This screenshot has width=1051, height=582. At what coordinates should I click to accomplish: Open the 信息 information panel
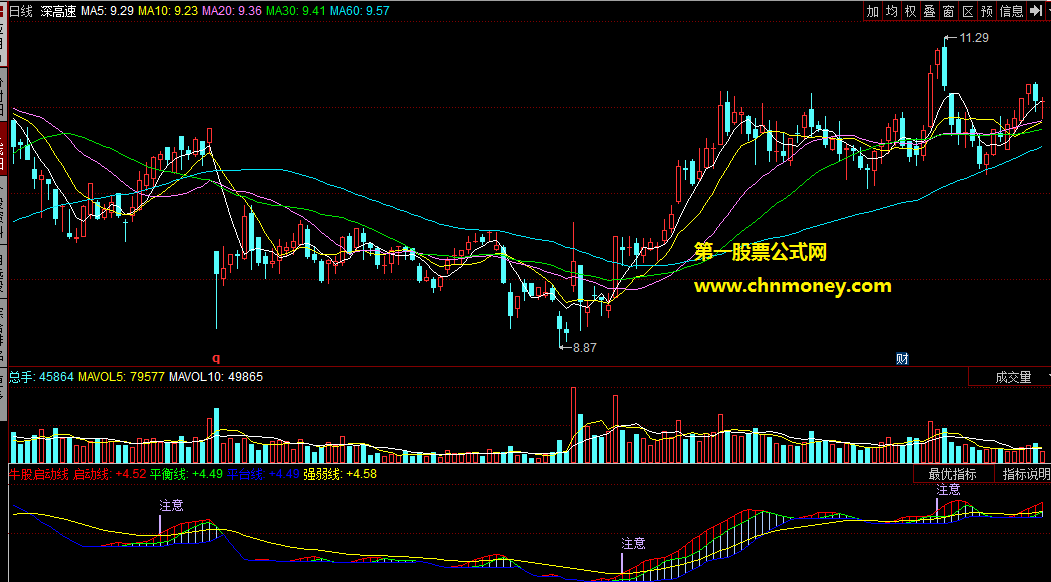(1011, 11)
